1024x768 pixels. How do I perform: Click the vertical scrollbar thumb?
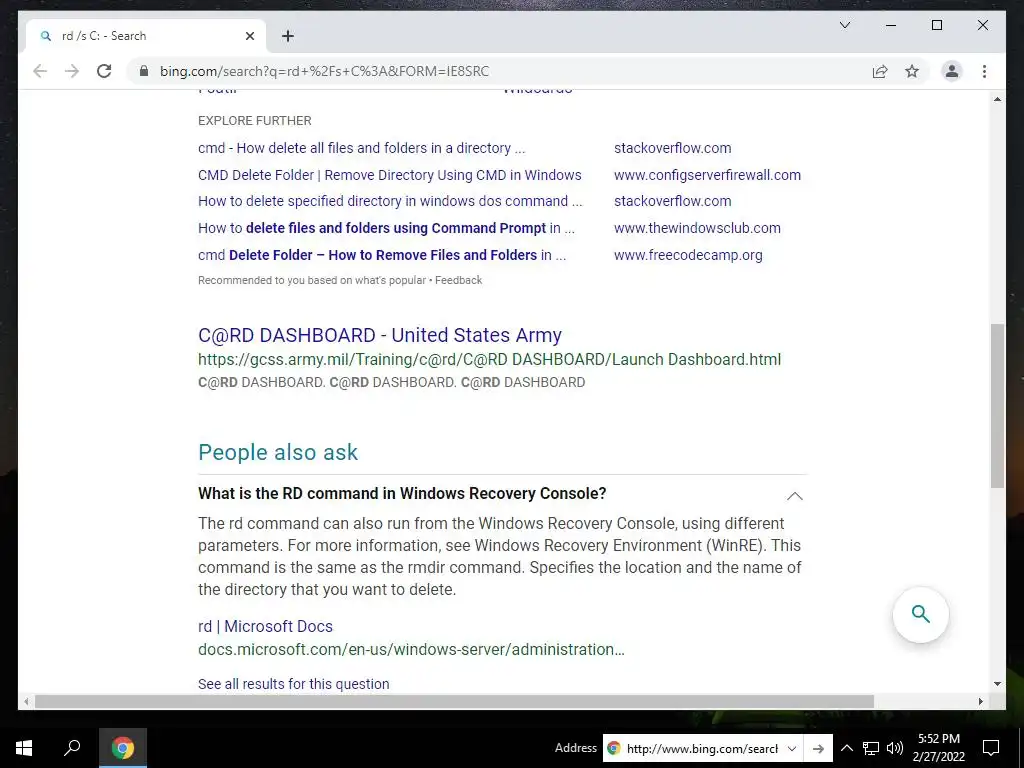(x=997, y=406)
